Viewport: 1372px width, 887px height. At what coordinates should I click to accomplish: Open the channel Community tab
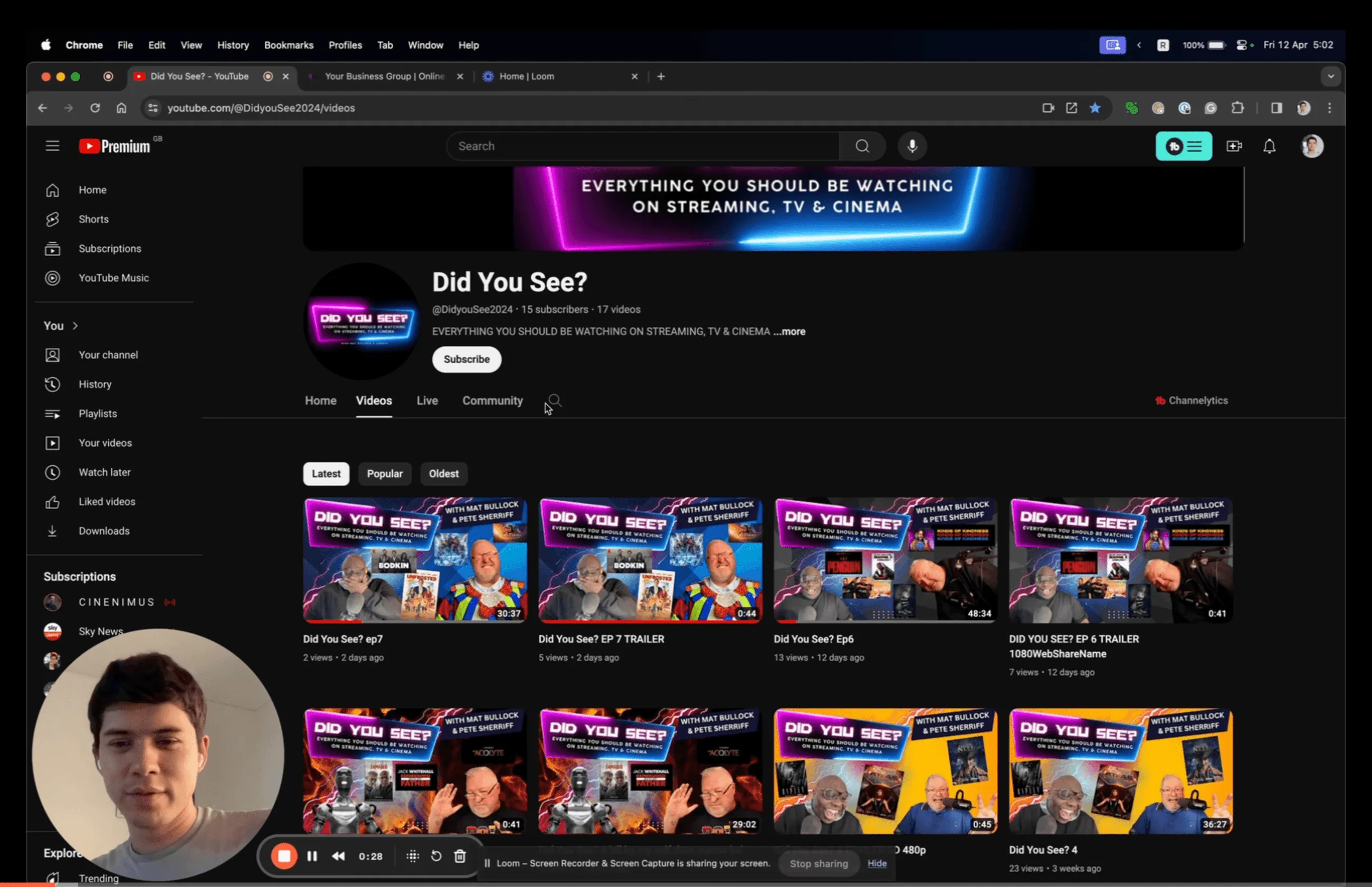[x=492, y=400]
